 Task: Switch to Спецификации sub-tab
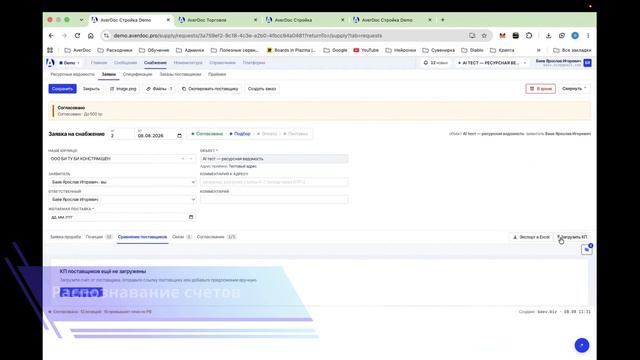(137, 74)
